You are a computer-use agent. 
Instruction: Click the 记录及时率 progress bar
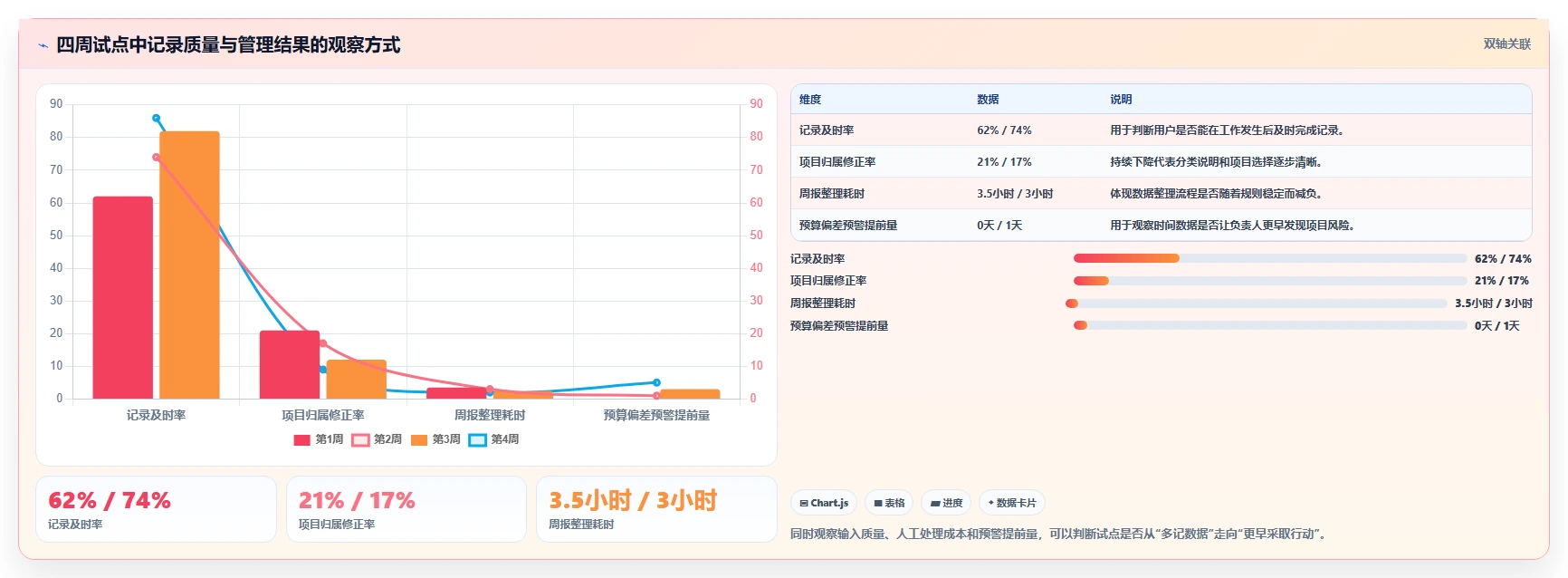coord(1270,258)
